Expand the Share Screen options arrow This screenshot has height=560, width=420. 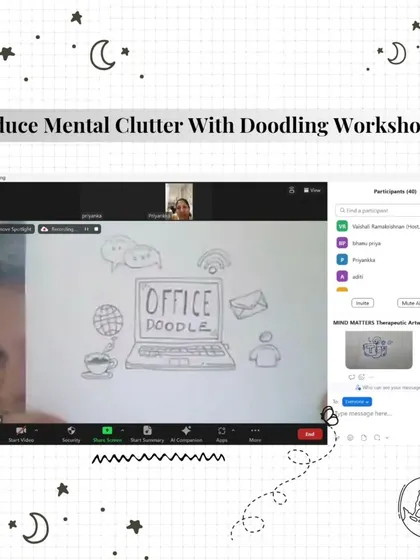pyautogui.click(x=122, y=430)
